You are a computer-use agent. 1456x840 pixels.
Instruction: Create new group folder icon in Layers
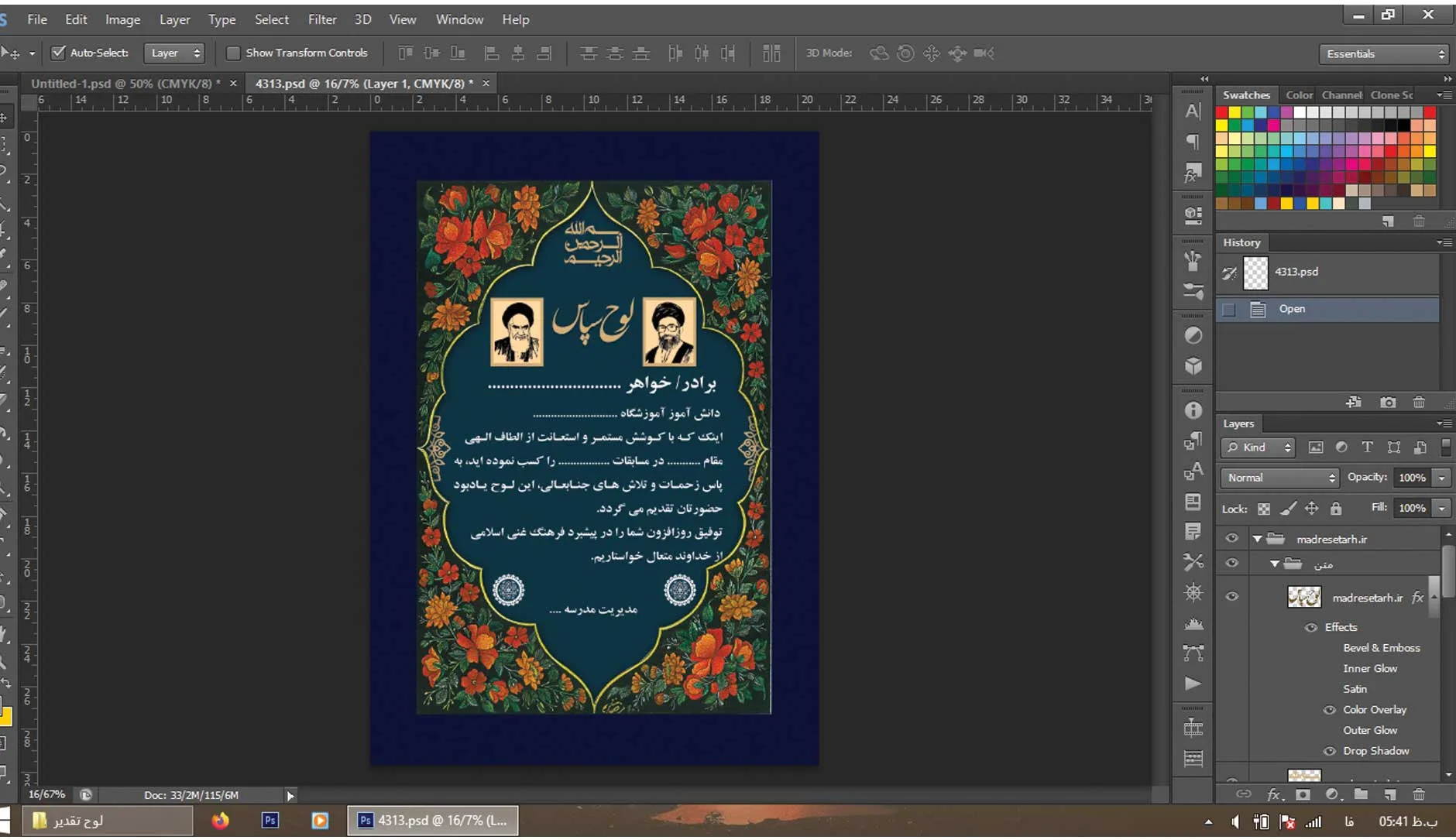tap(1361, 794)
